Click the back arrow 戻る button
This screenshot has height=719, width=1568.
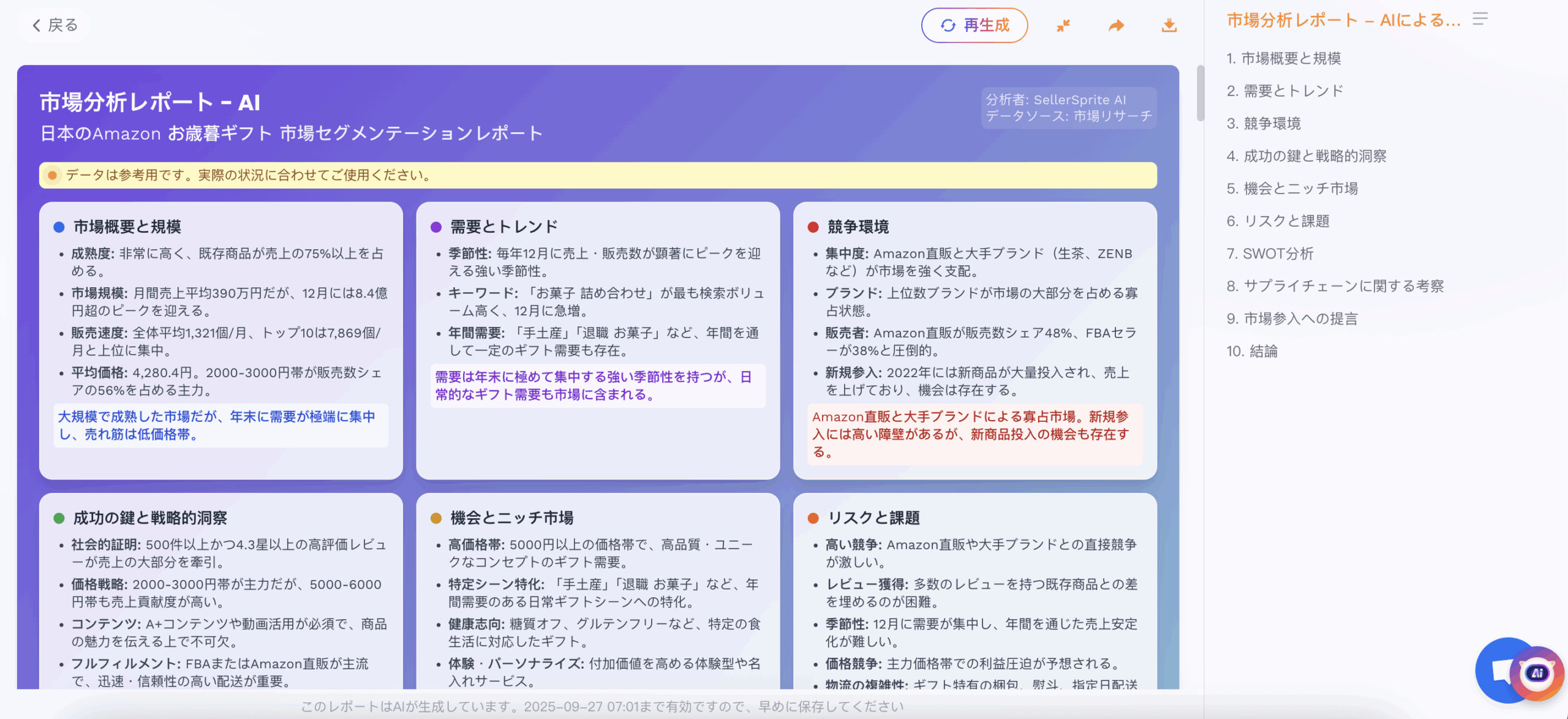point(55,25)
